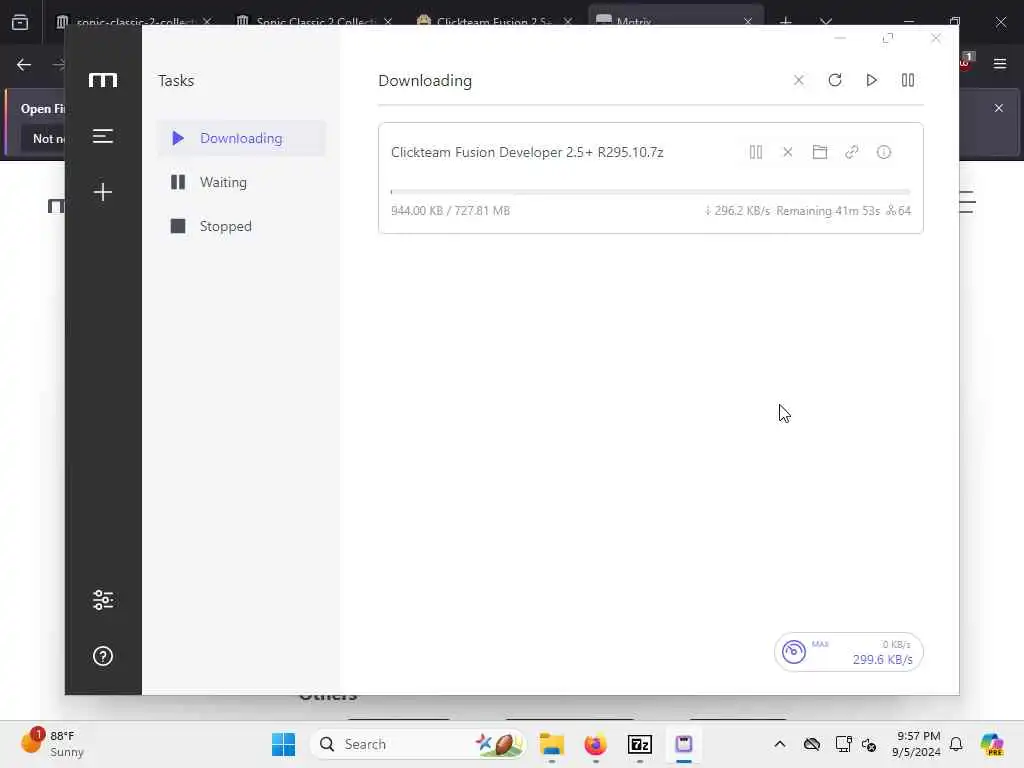Open the browser hamburger menu
The width and height of the screenshot is (1024, 768).
[x=1000, y=64]
